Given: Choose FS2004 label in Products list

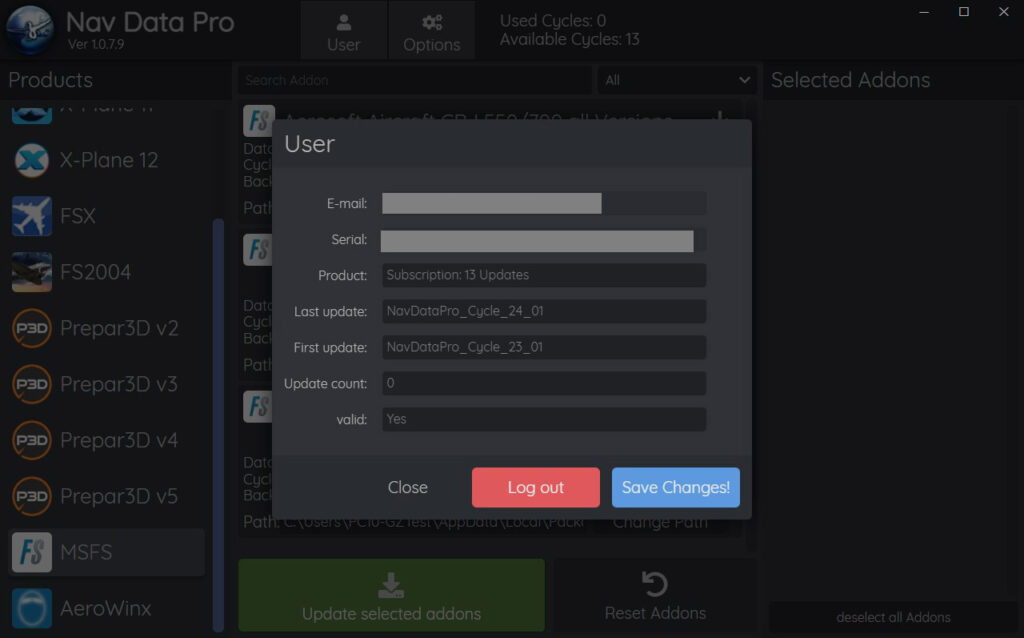Looking at the screenshot, I should pyautogui.click(x=95, y=272).
